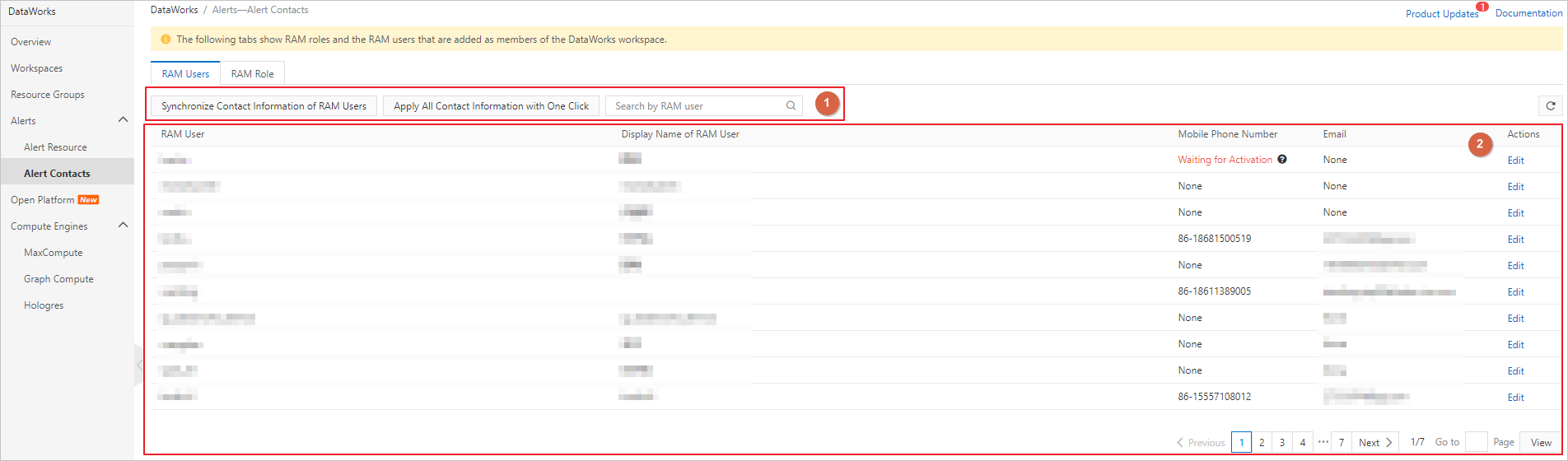The width and height of the screenshot is (1568, 461).
Task: Click phone number 86-15557108012
Action: pos(1214,397)
